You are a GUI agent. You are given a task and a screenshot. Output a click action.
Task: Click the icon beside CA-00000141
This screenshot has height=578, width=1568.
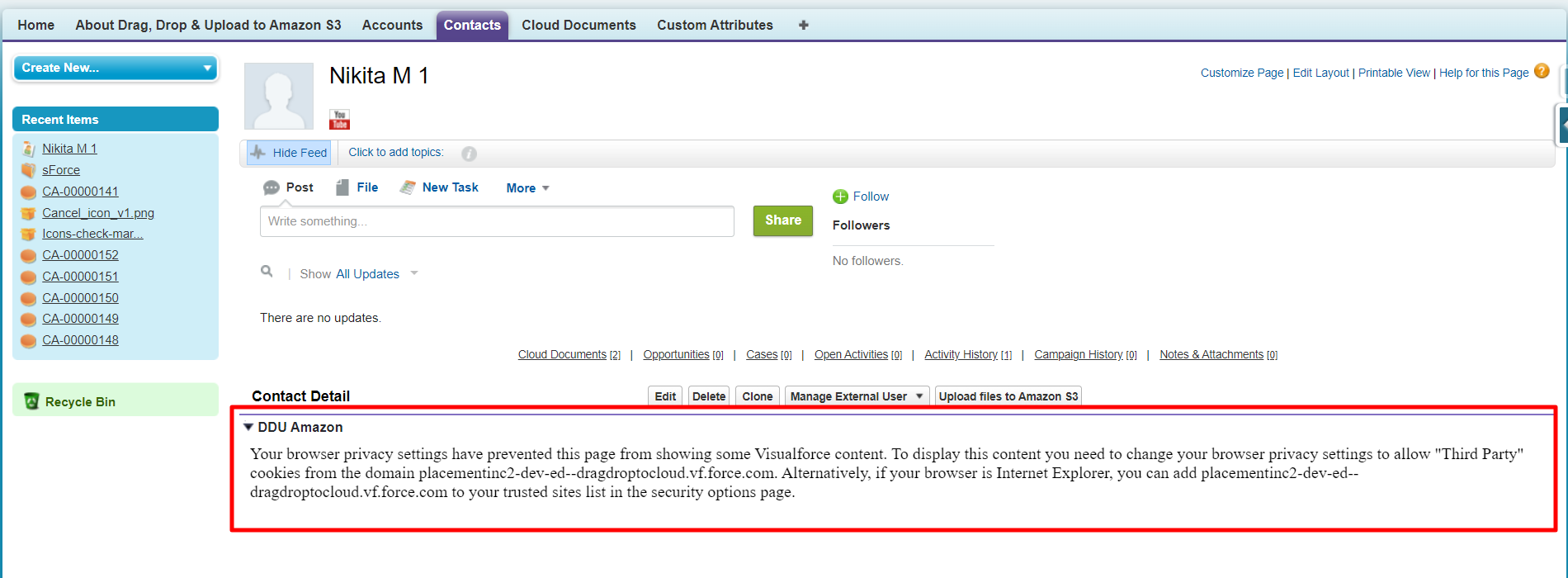coord(28,192)
